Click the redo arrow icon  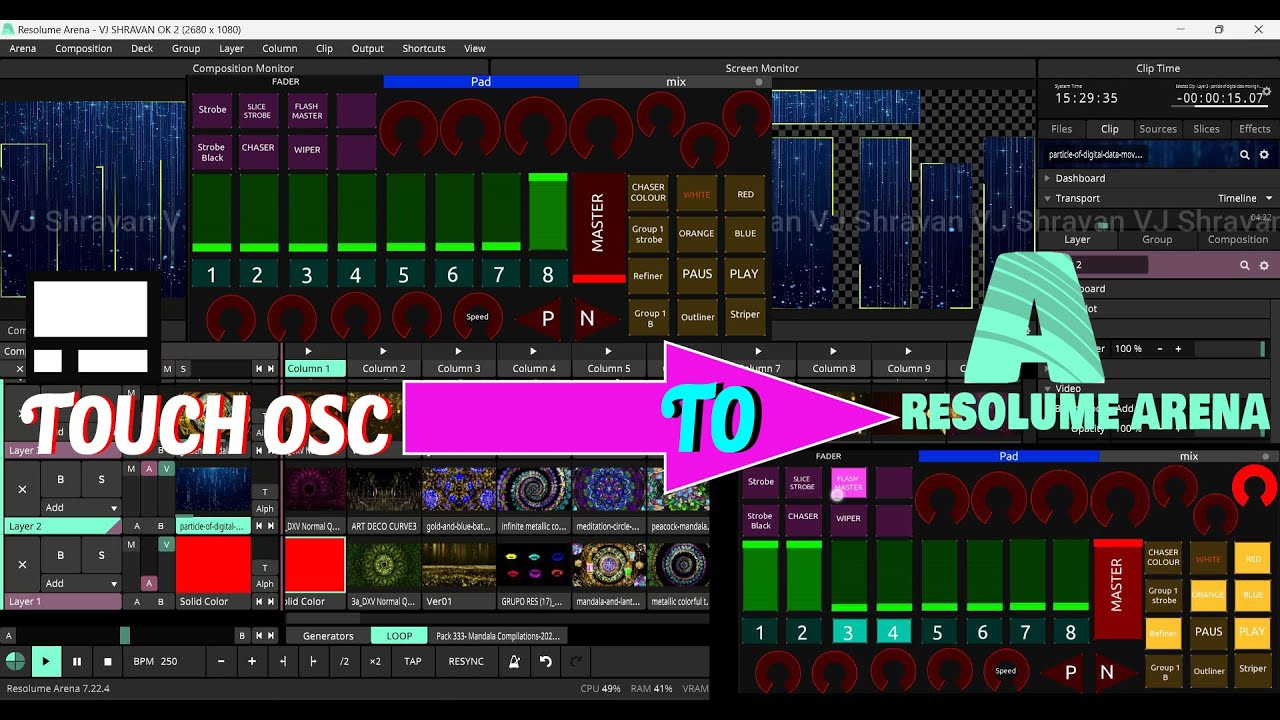point(576,661)
